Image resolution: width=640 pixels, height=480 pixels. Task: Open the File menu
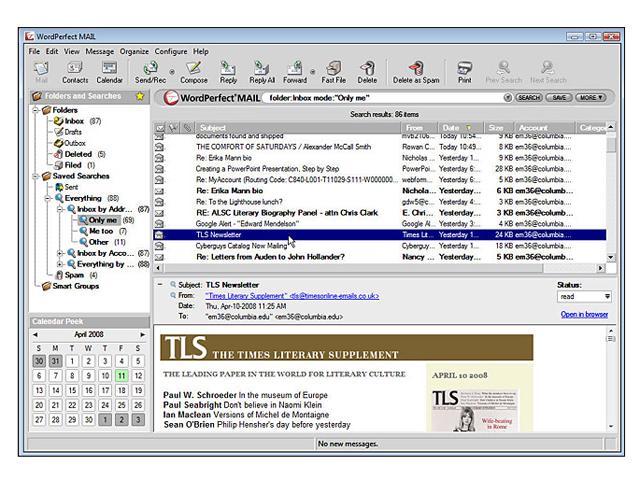coord(34,51)
